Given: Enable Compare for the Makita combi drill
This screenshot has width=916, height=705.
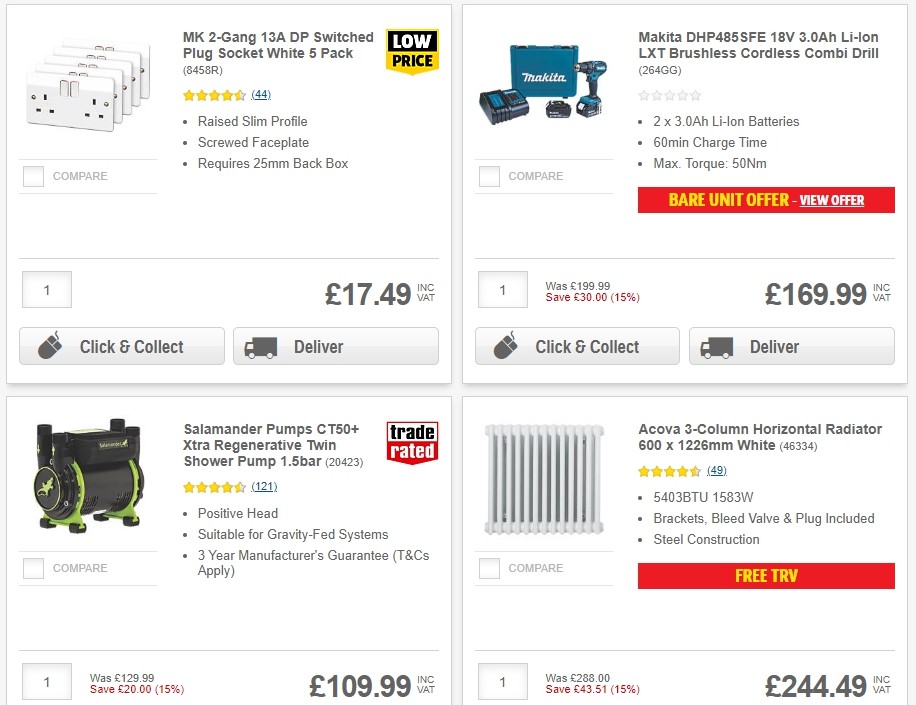Looking at the screenshot, I should coord(489,176).
